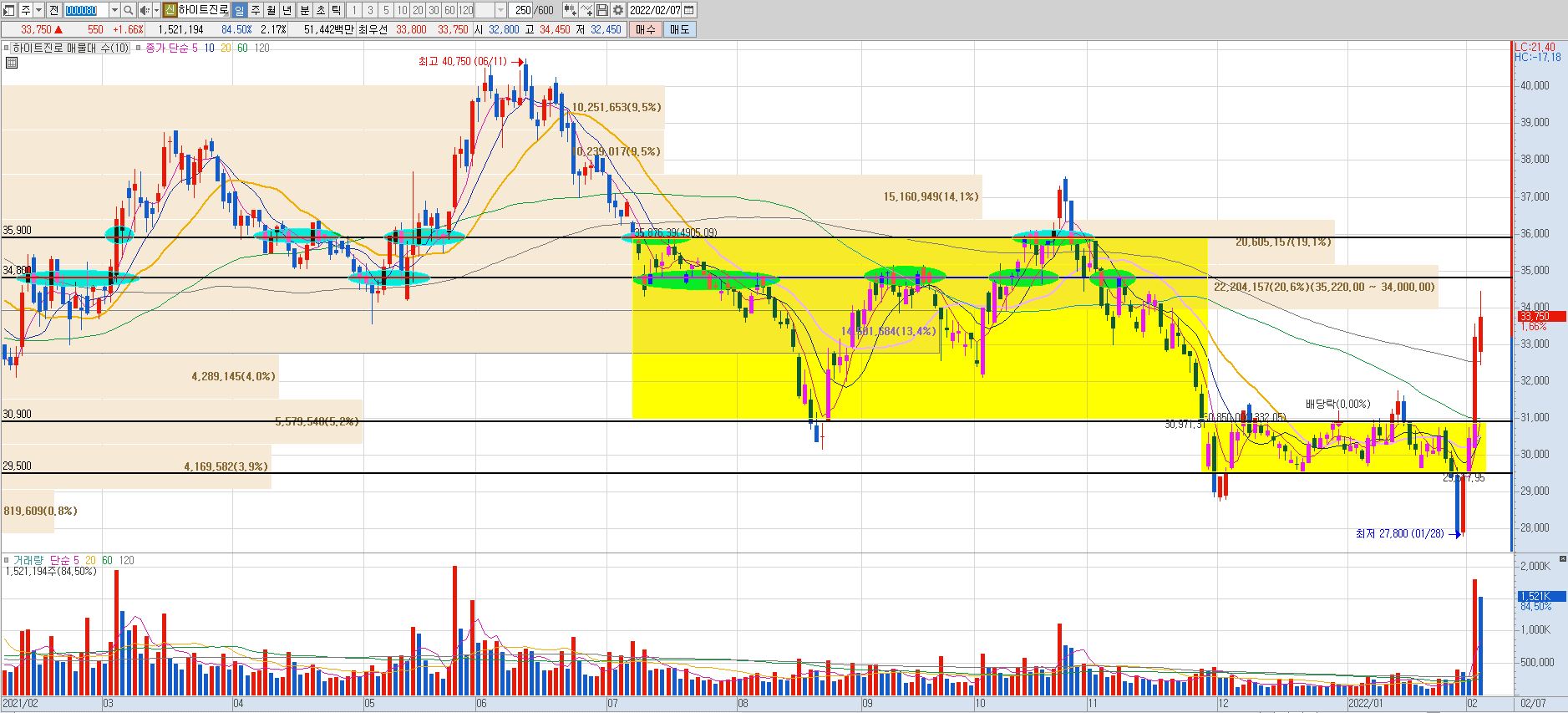Click the yellow 신 new-chart badge icon
The height and width of the screenshot is (713, 1568).
170,10
